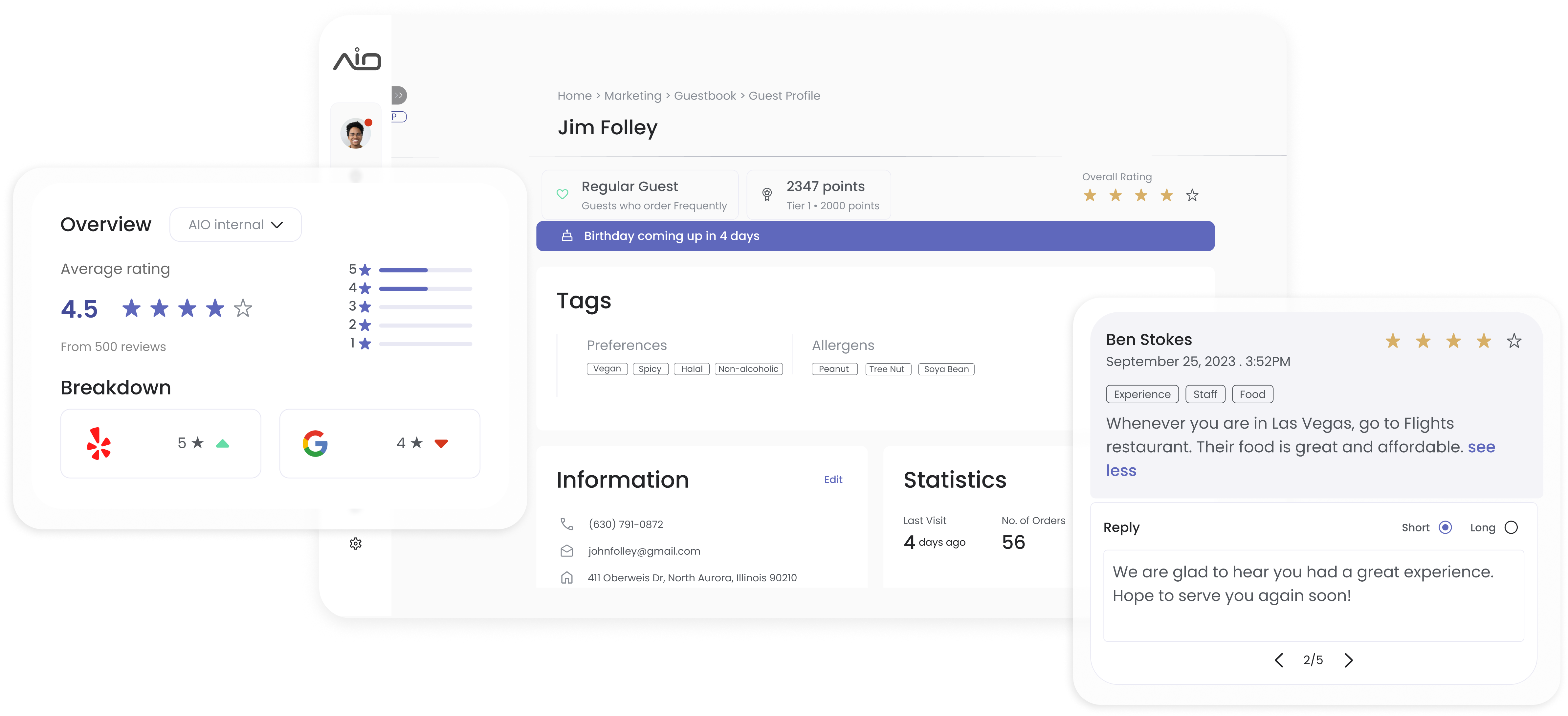Click the award badge icon beside points

(x=767, y=194)
